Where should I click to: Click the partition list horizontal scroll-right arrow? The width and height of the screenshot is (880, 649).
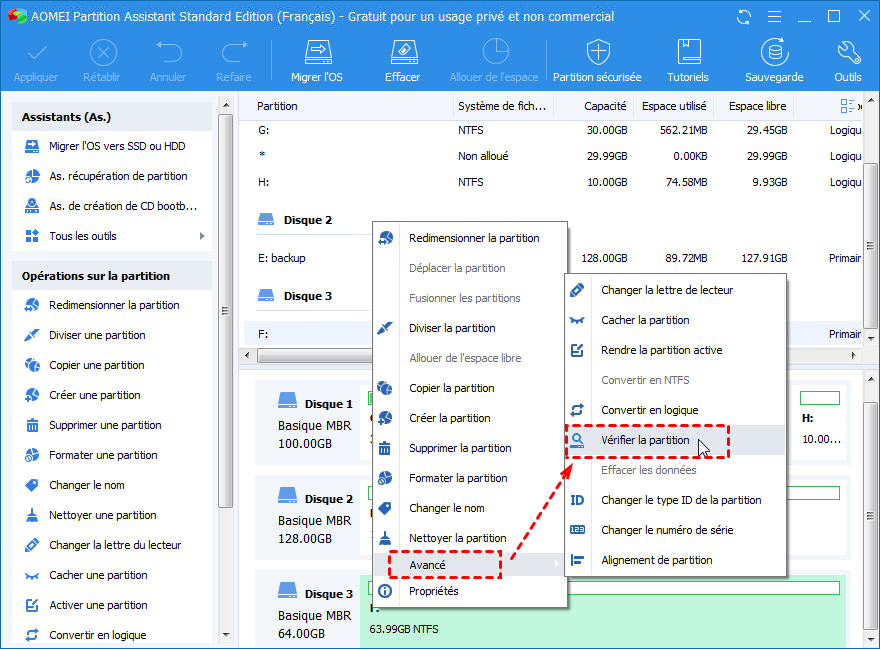tap(854, 355)
